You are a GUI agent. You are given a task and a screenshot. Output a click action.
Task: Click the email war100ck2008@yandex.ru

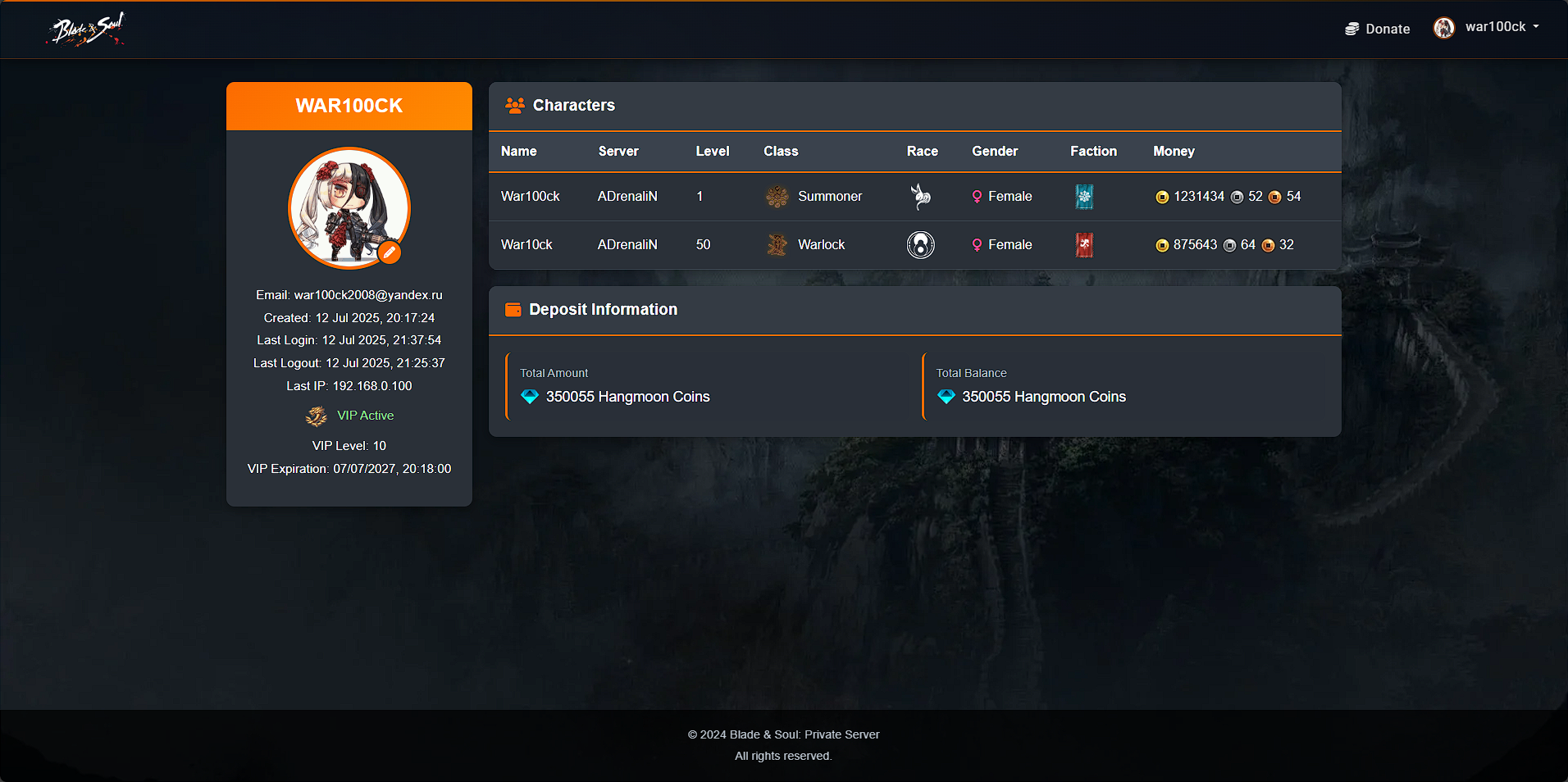(349, 295)
